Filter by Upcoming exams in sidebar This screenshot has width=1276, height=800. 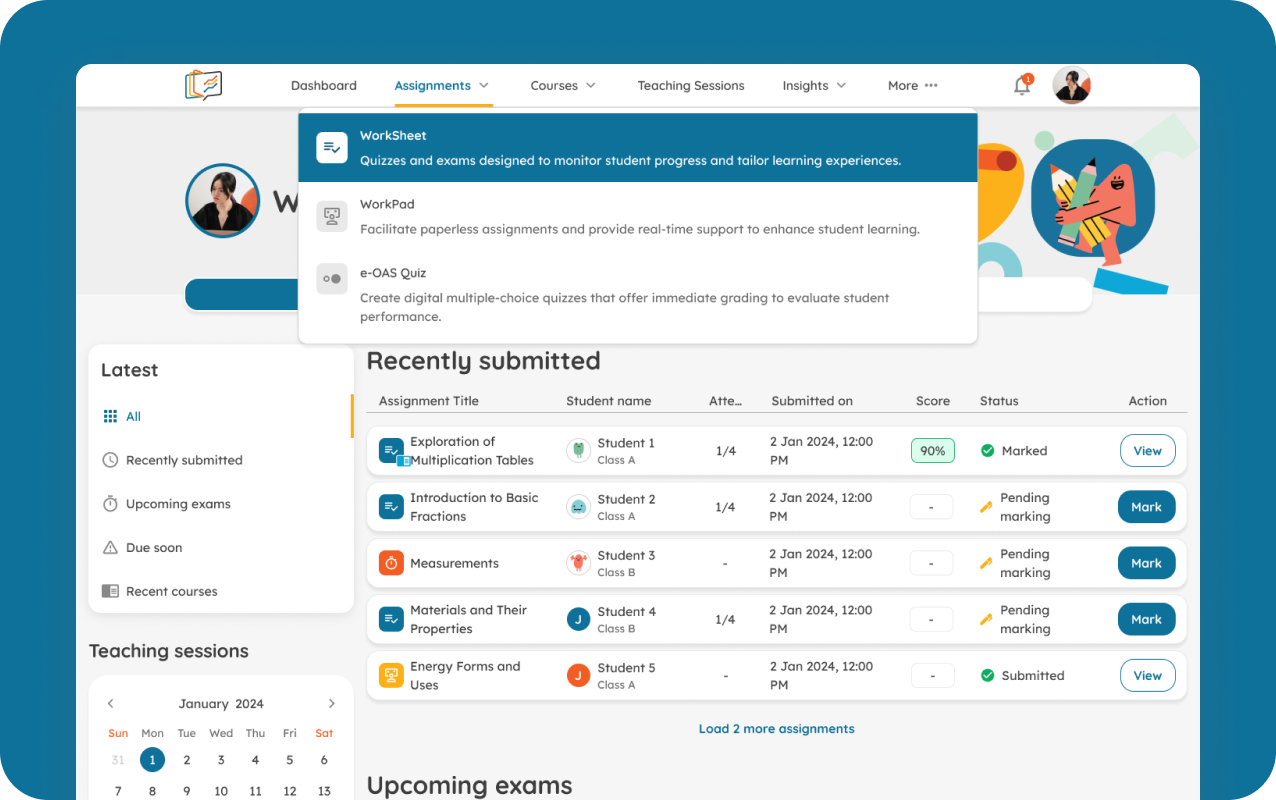[177, 504]
